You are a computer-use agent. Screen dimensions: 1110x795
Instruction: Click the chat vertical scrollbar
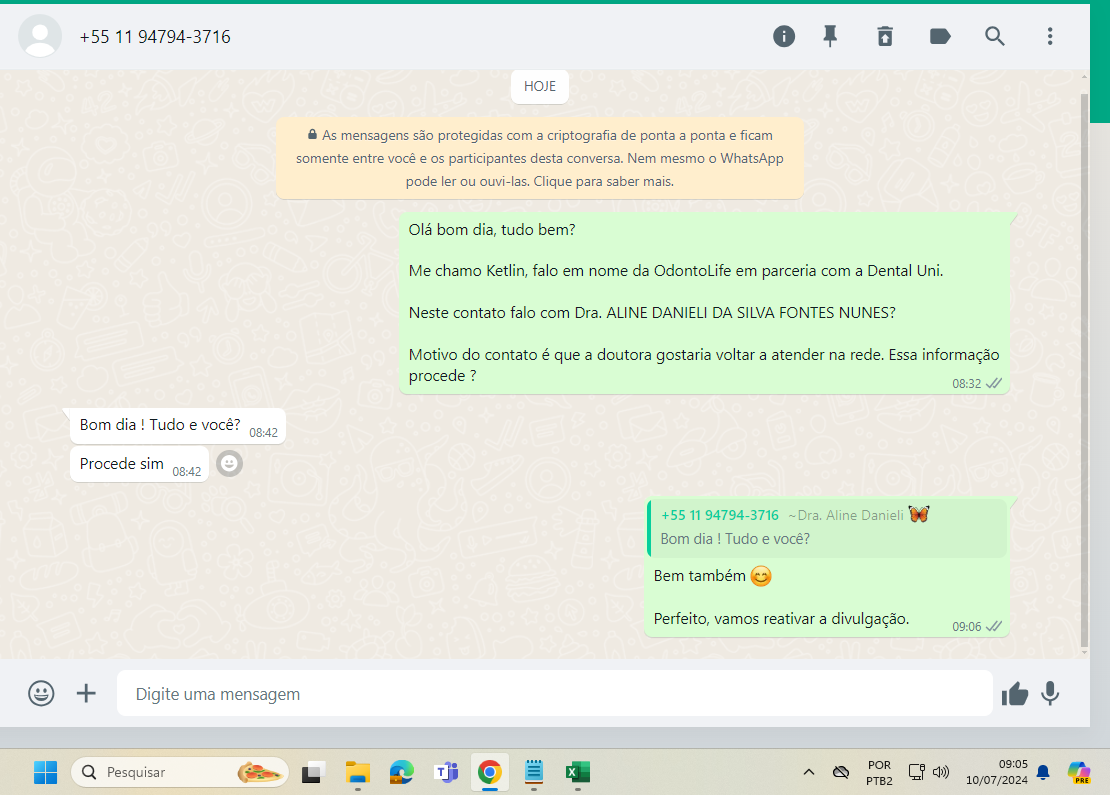point(1085,368)
